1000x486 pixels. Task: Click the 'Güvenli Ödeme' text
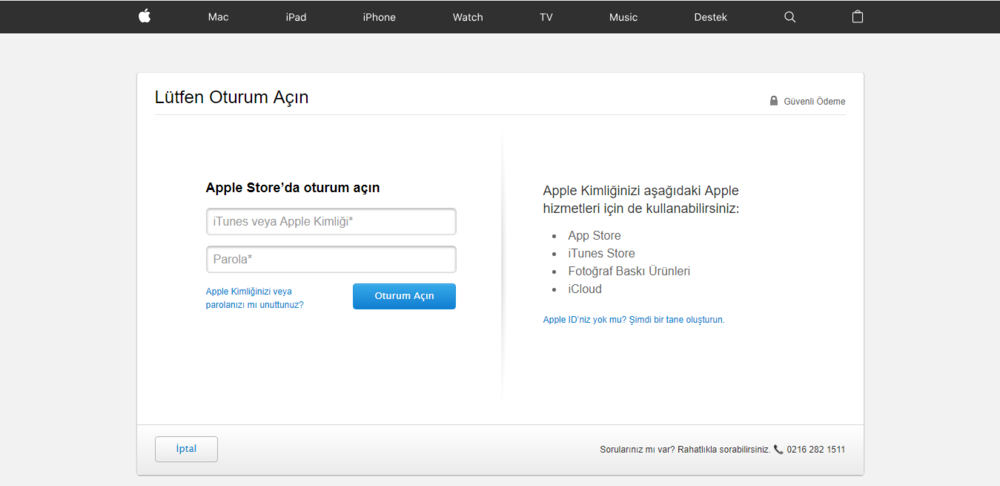(814, 101)
